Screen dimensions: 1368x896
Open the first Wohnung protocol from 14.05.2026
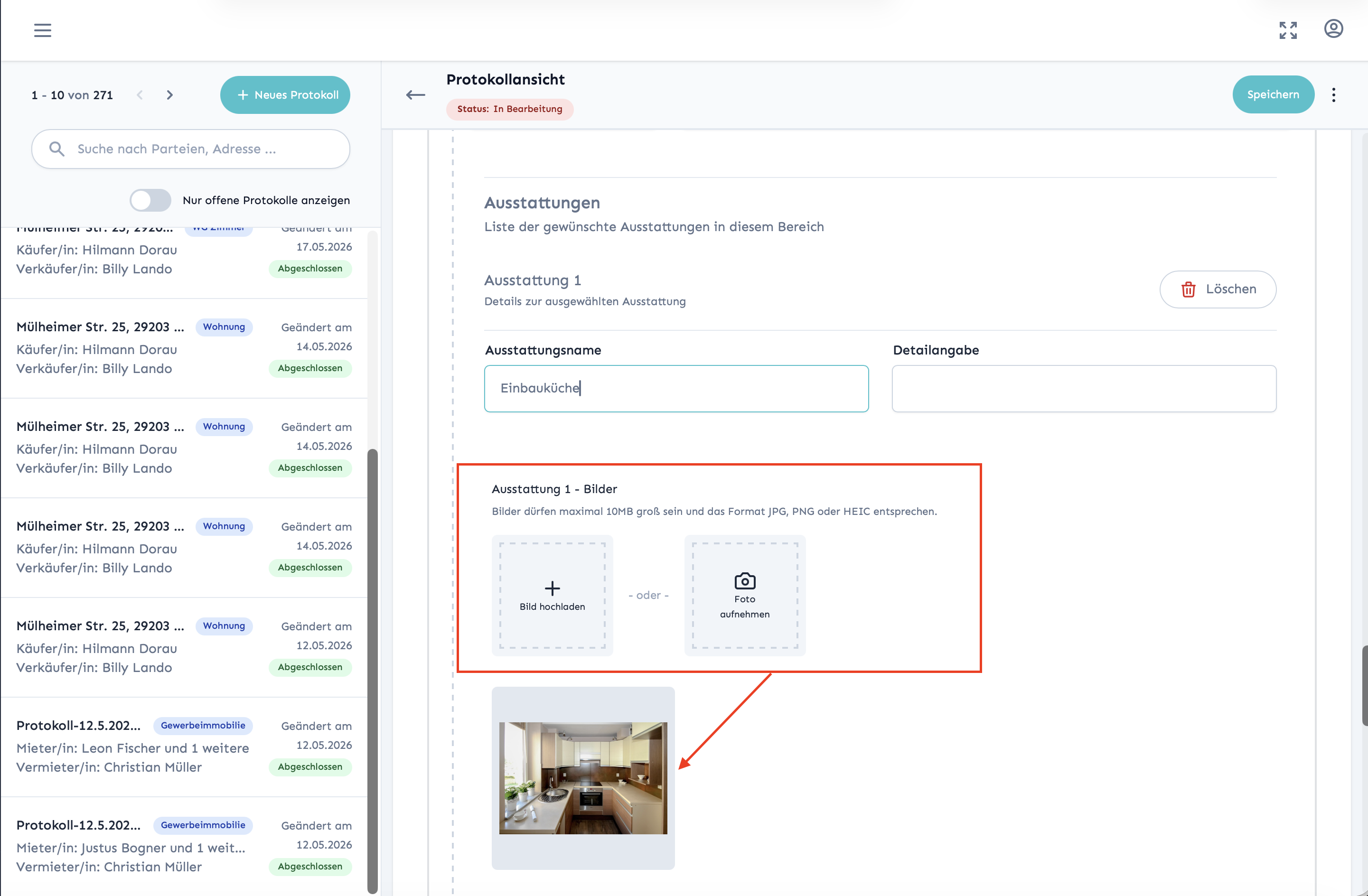click(184, 348)
